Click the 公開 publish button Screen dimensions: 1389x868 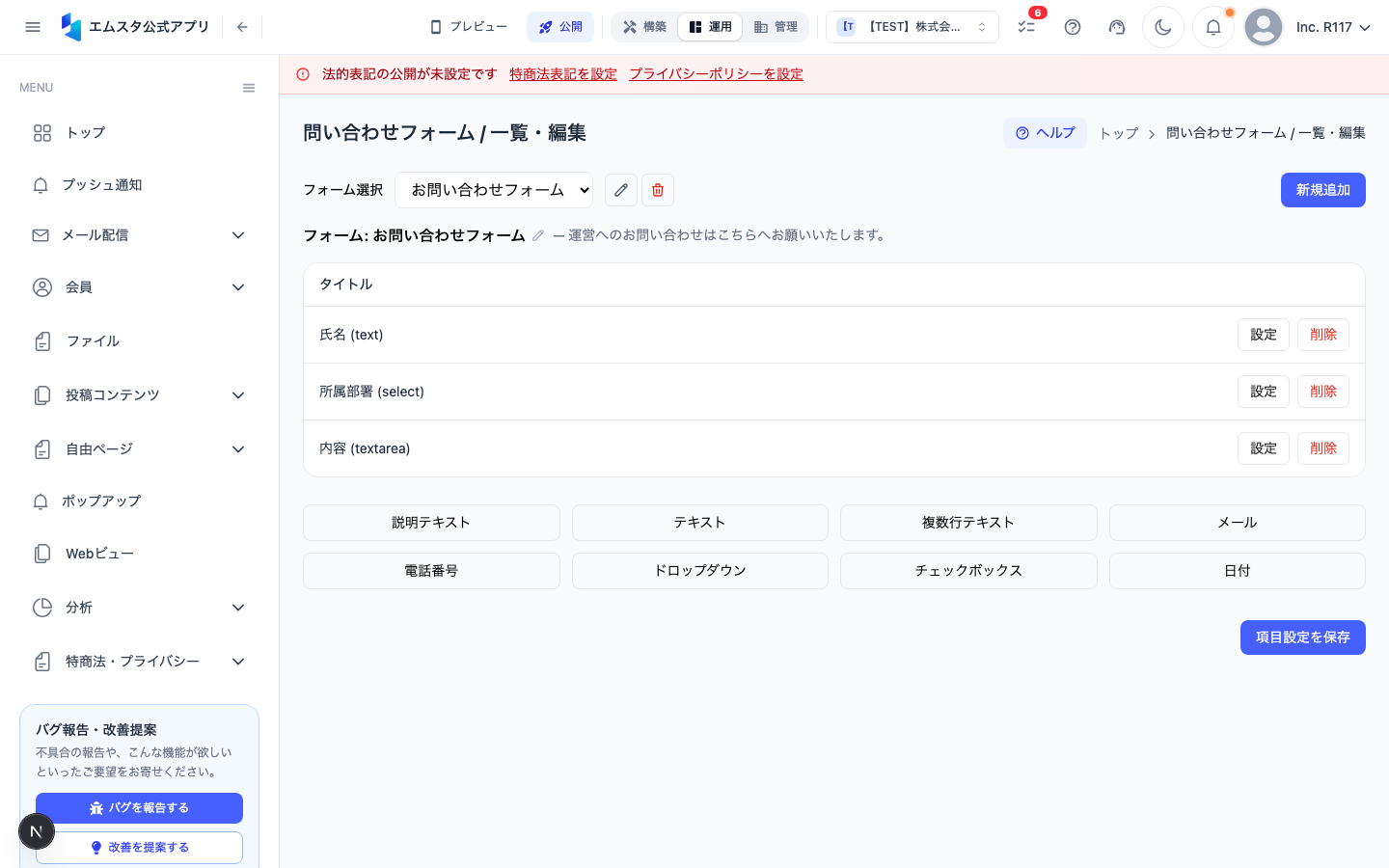560,27
